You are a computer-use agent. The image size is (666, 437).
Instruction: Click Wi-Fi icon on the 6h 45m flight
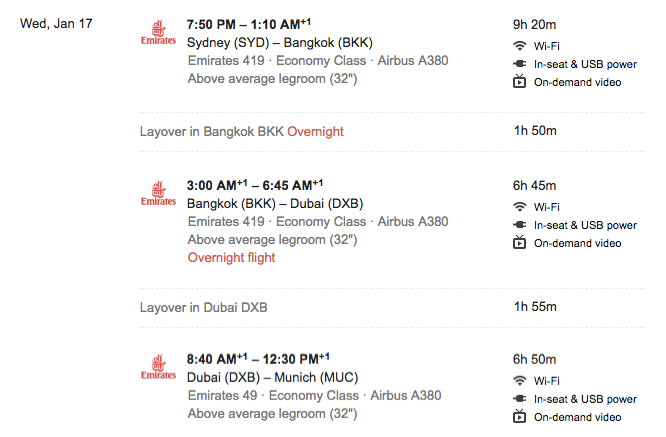pos(519,206)
